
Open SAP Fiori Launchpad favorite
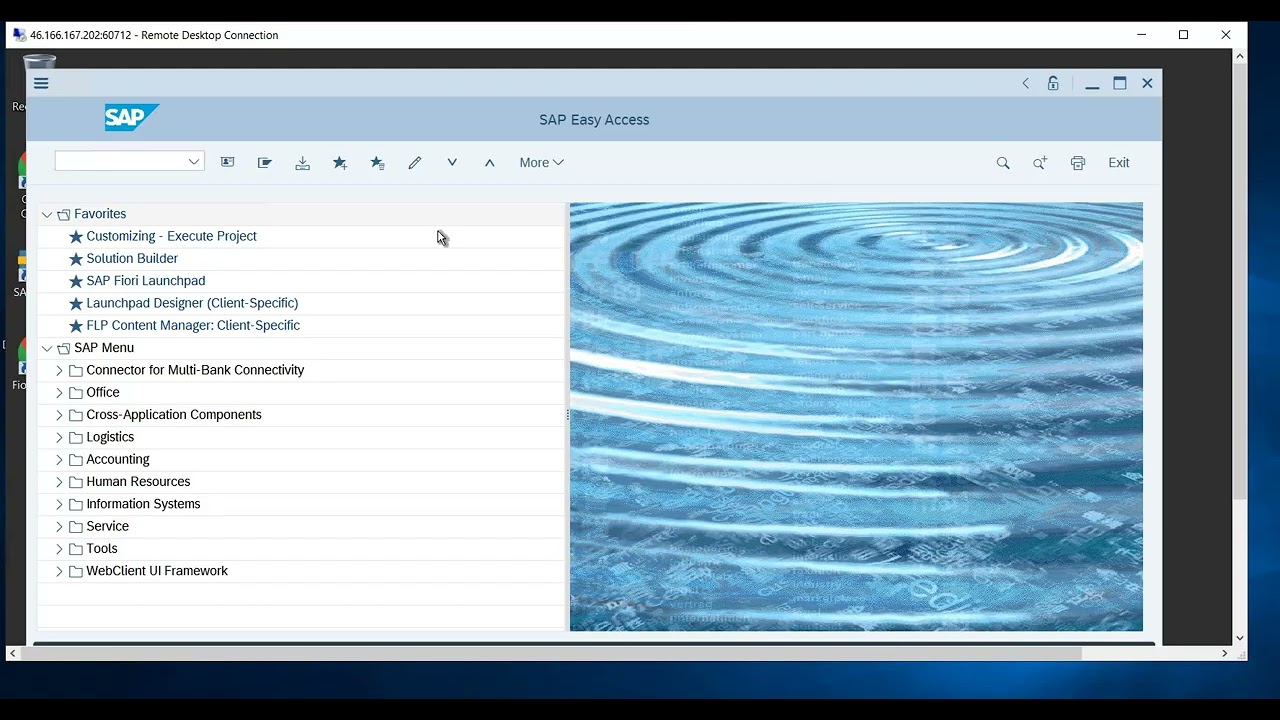[146, 281]
